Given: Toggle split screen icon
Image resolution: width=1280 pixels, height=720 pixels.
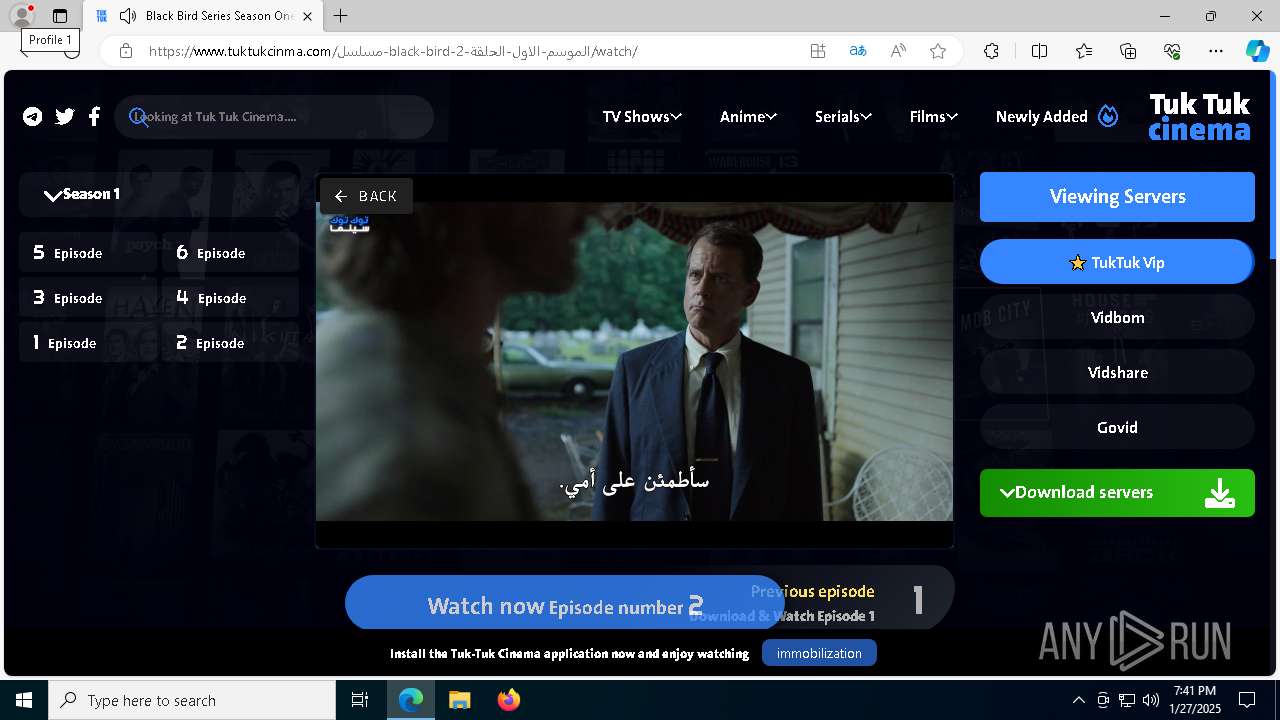Looking at the screenshot, I should 1039,51.
